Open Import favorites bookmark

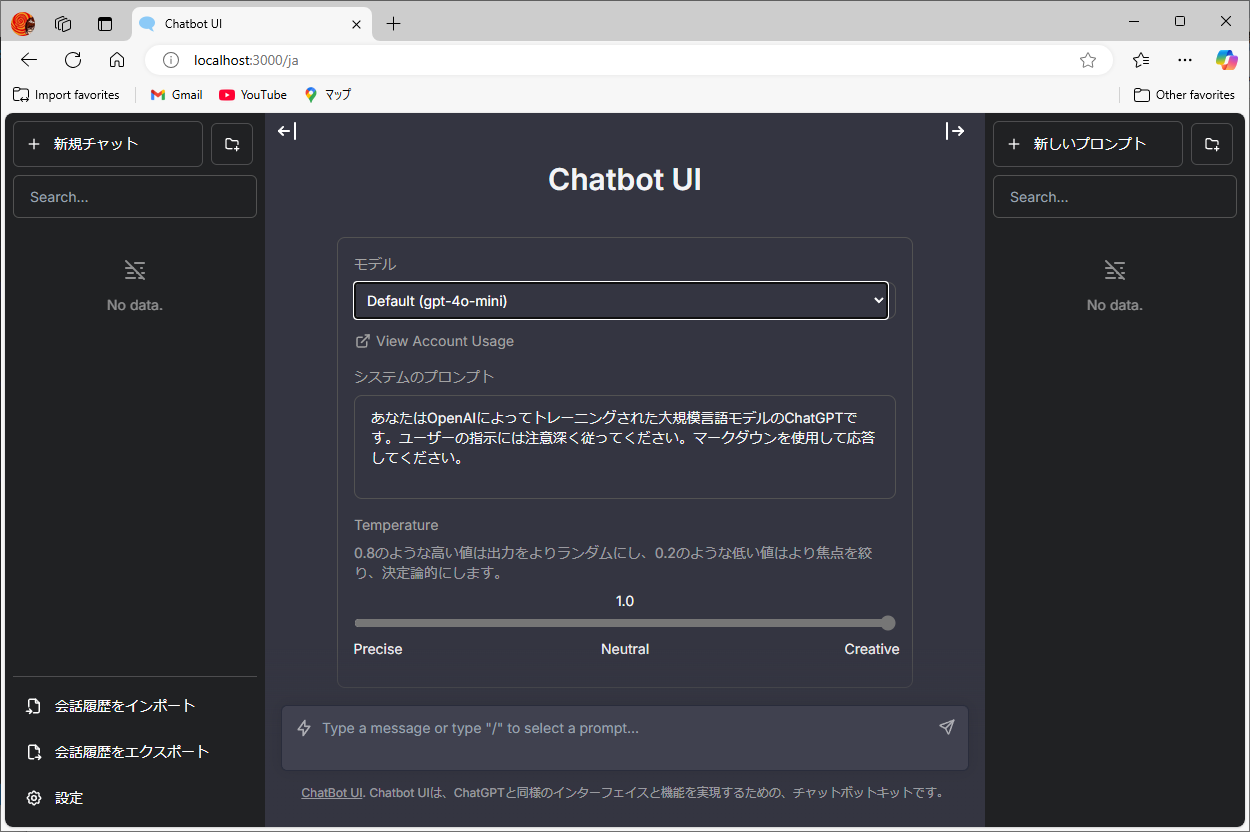pos(66,95)
